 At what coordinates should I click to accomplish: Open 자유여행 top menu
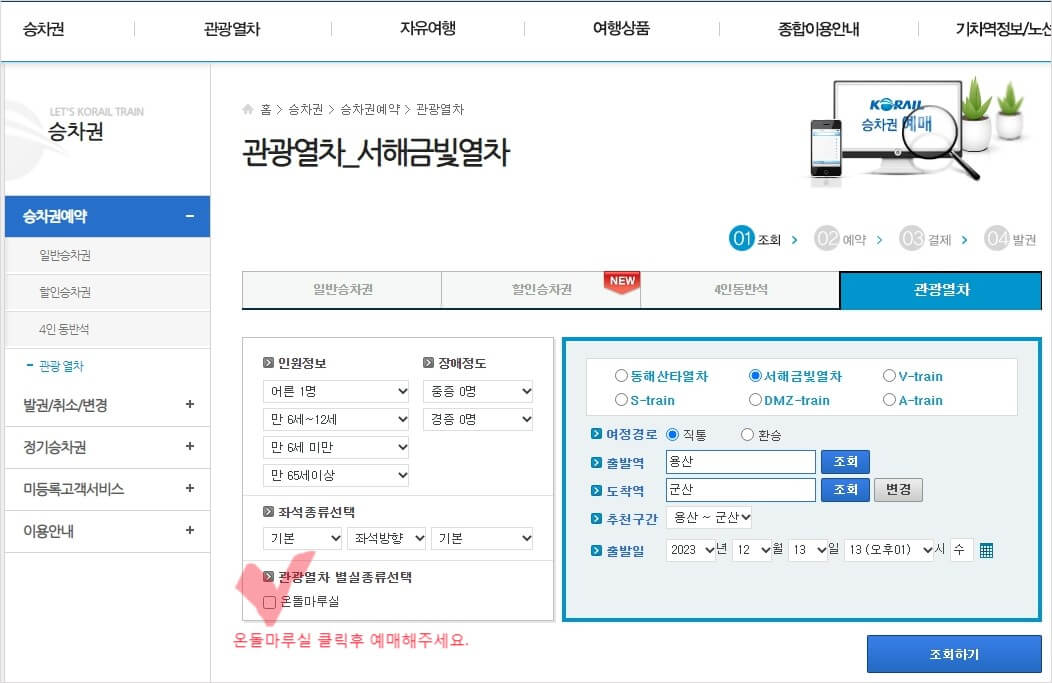[428, 28]
